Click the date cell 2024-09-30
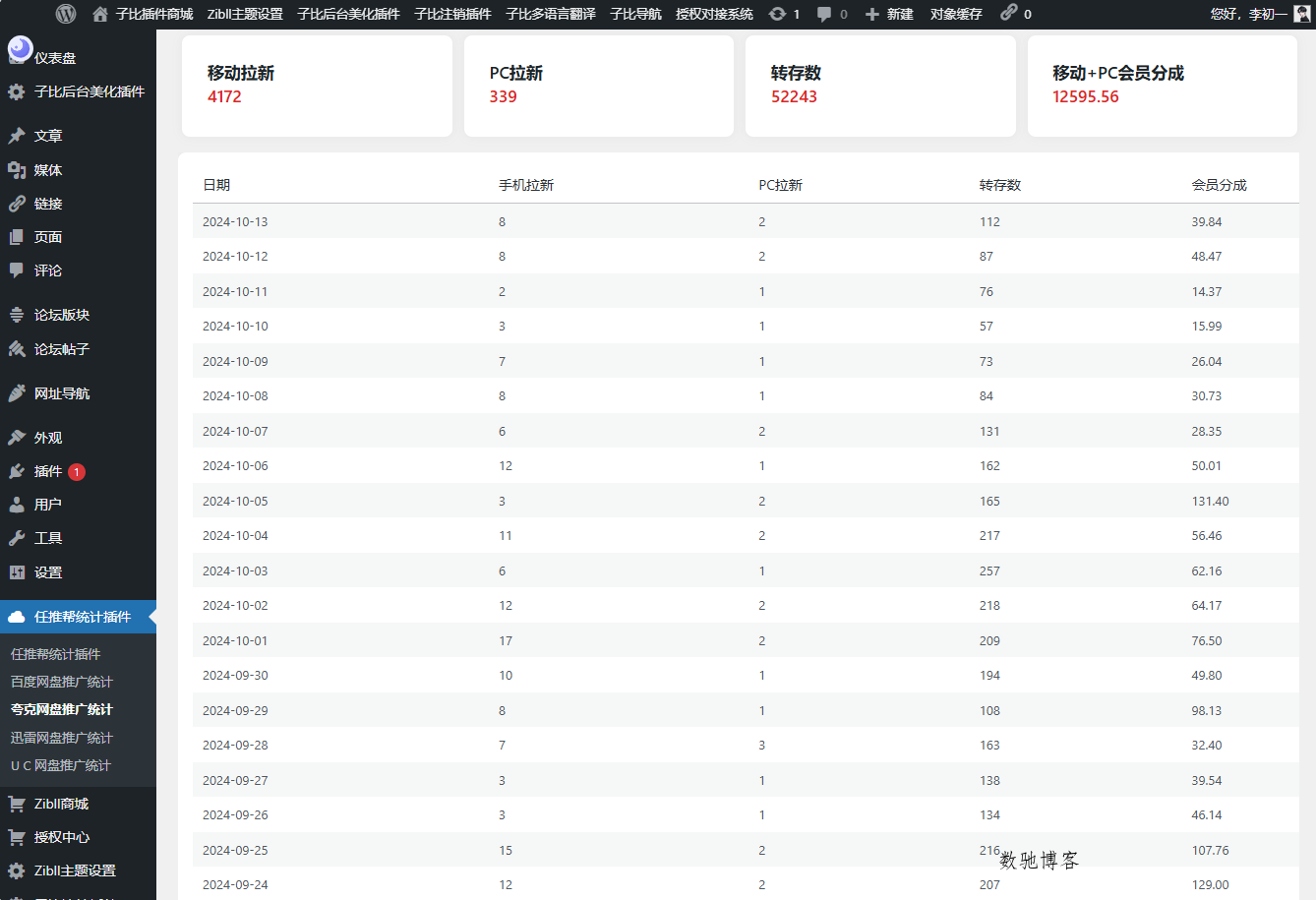1316x900 pixels. coord(235,675)
